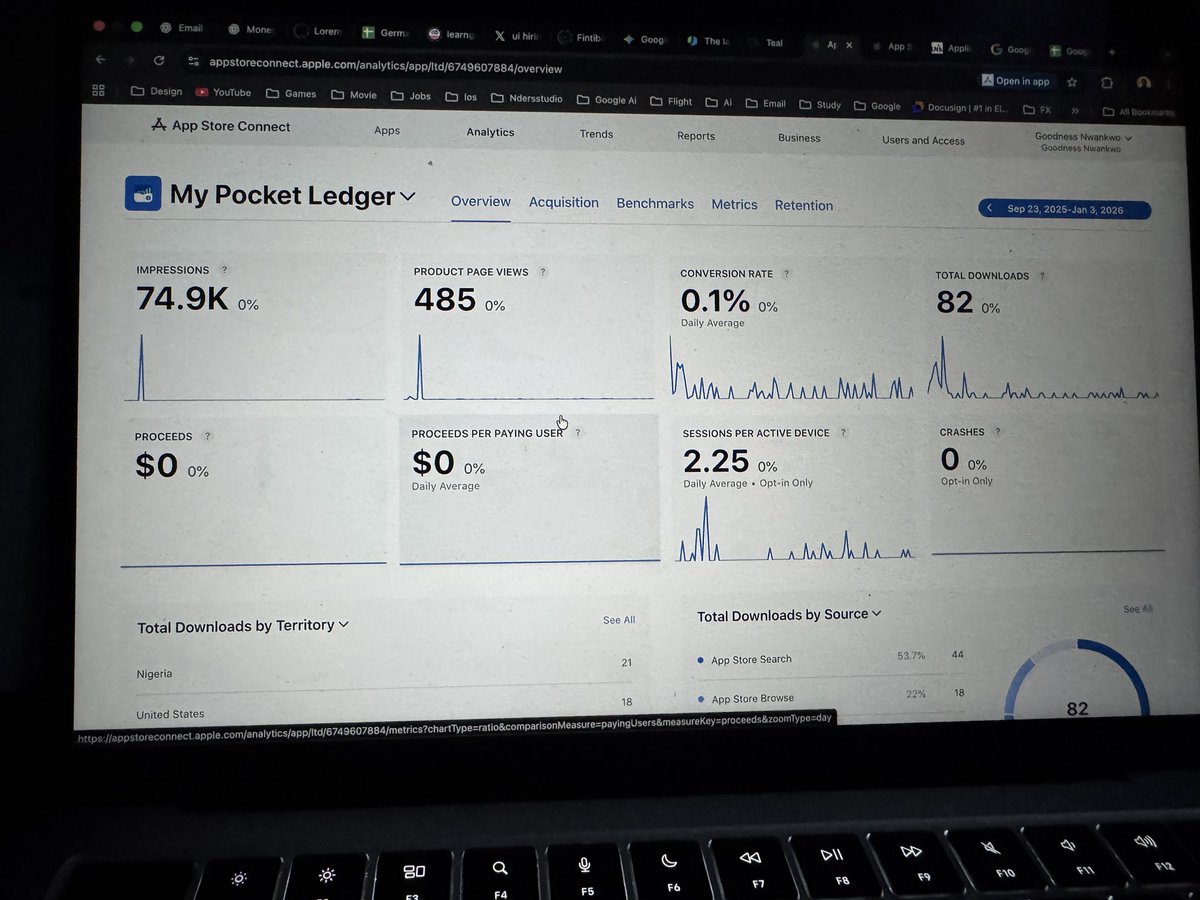Open site information icon in address bar
The image size is (1200, 900).
(194, 62)
